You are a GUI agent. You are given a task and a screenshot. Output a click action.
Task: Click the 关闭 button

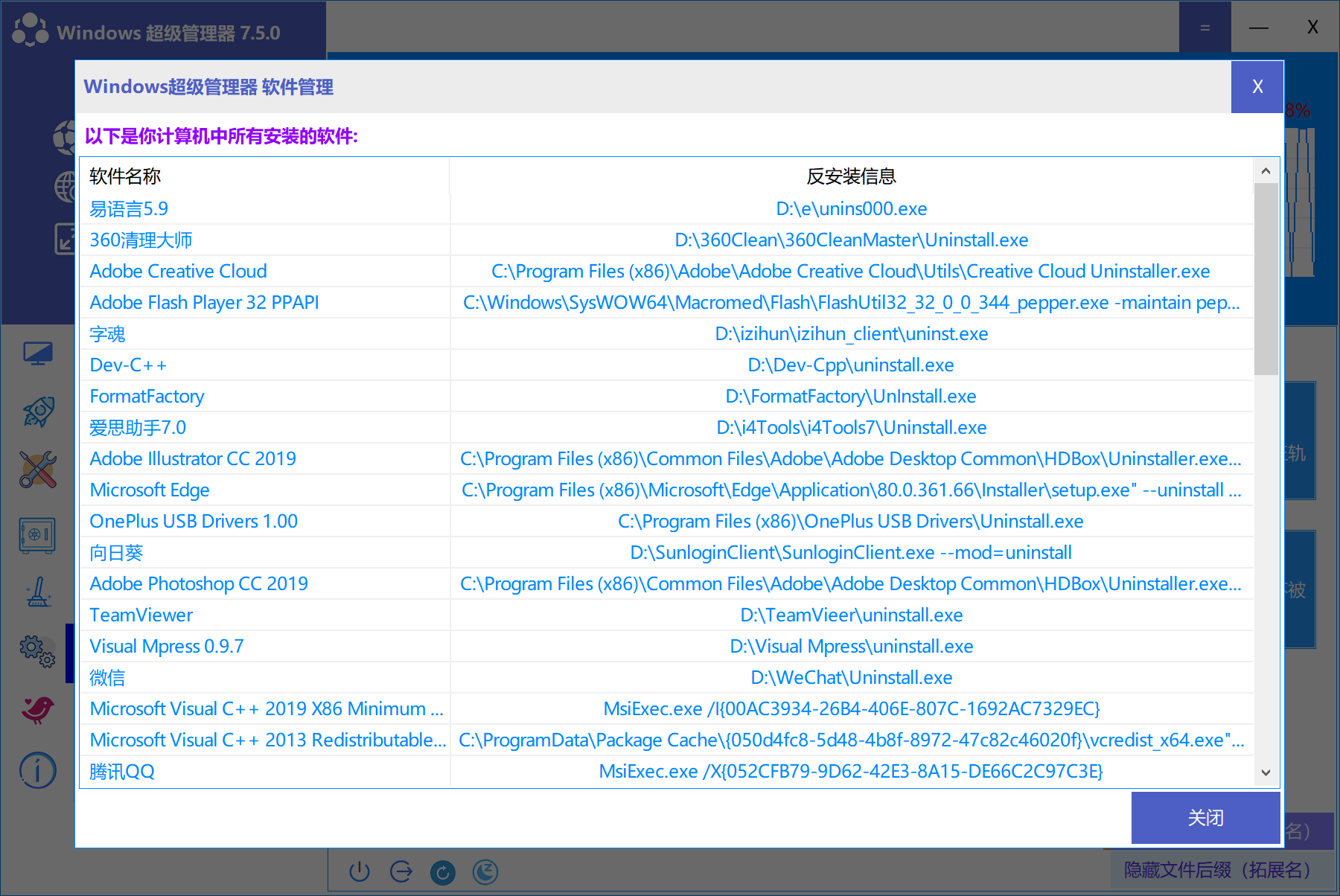[1206, 818]
